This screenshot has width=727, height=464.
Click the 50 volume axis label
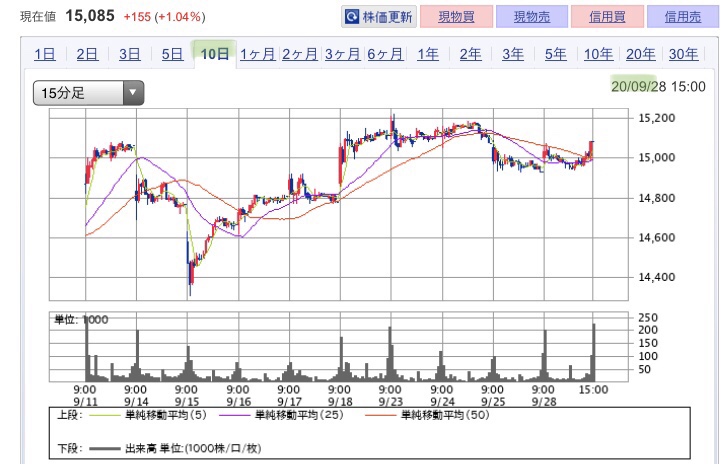[645, 369]
